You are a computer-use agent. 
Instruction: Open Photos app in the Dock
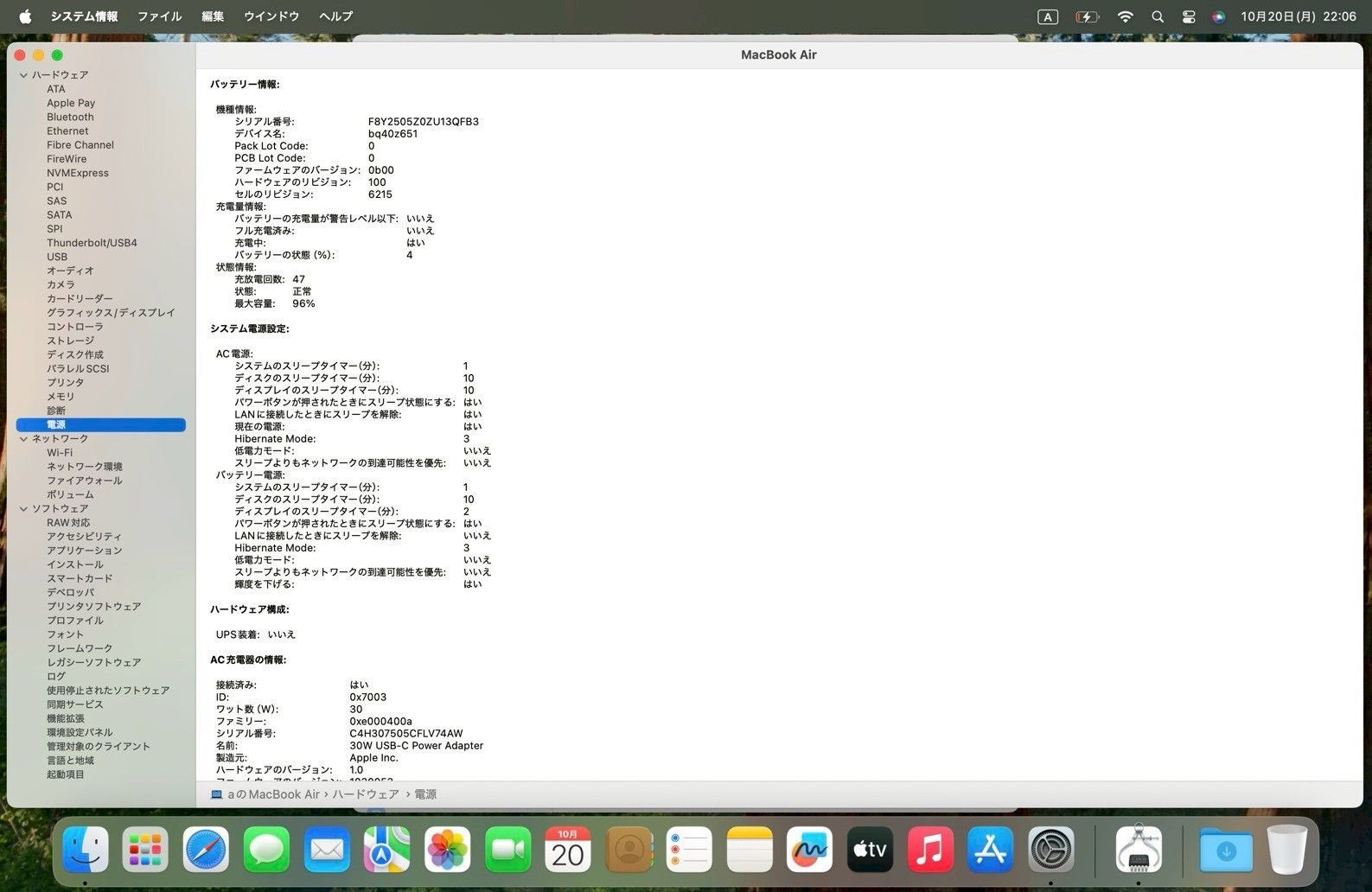point(447,850)
